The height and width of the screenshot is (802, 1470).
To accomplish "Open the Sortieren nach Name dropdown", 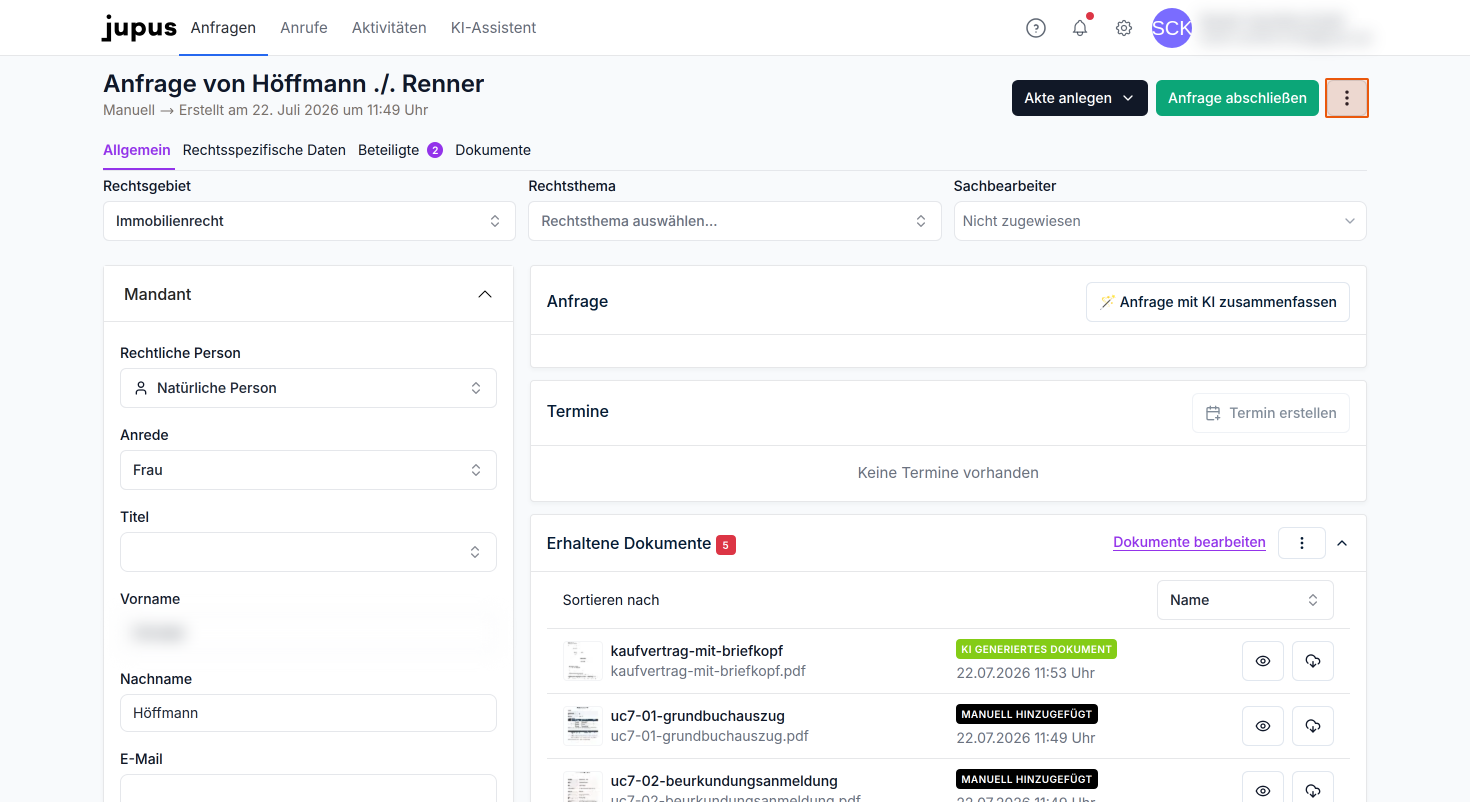I will click(1245, 600).
